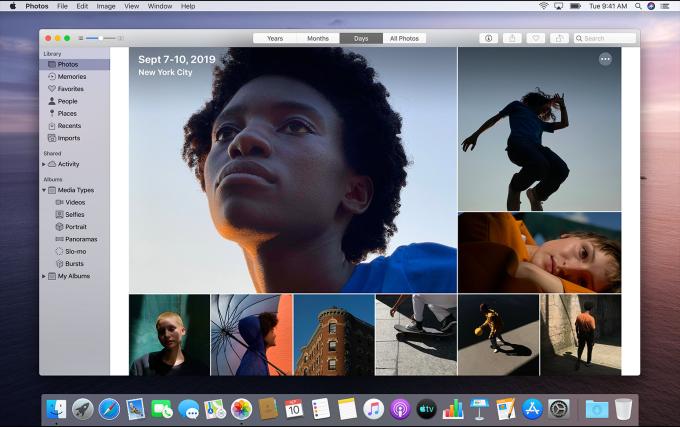Viewport: 680px width, 427px height.
Task: Open Keynote from the Dock
Action: [479, 409]
